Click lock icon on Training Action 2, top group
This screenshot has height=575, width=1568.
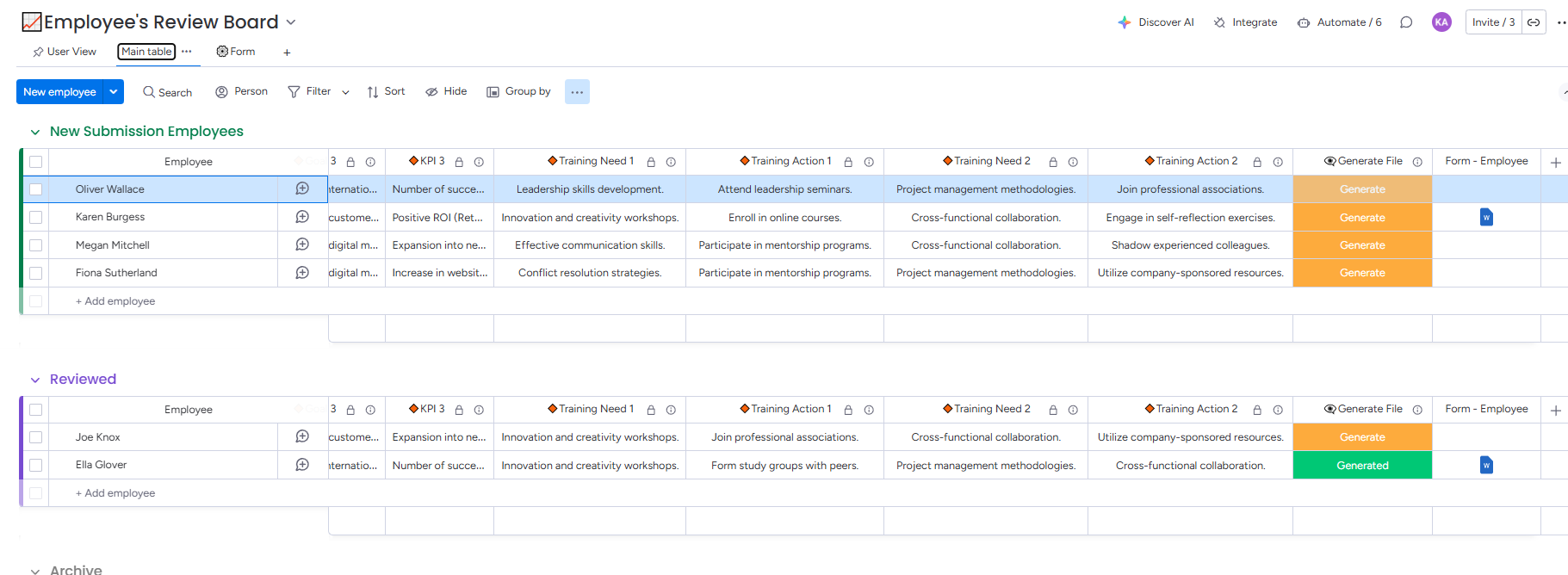point(1257,162)
